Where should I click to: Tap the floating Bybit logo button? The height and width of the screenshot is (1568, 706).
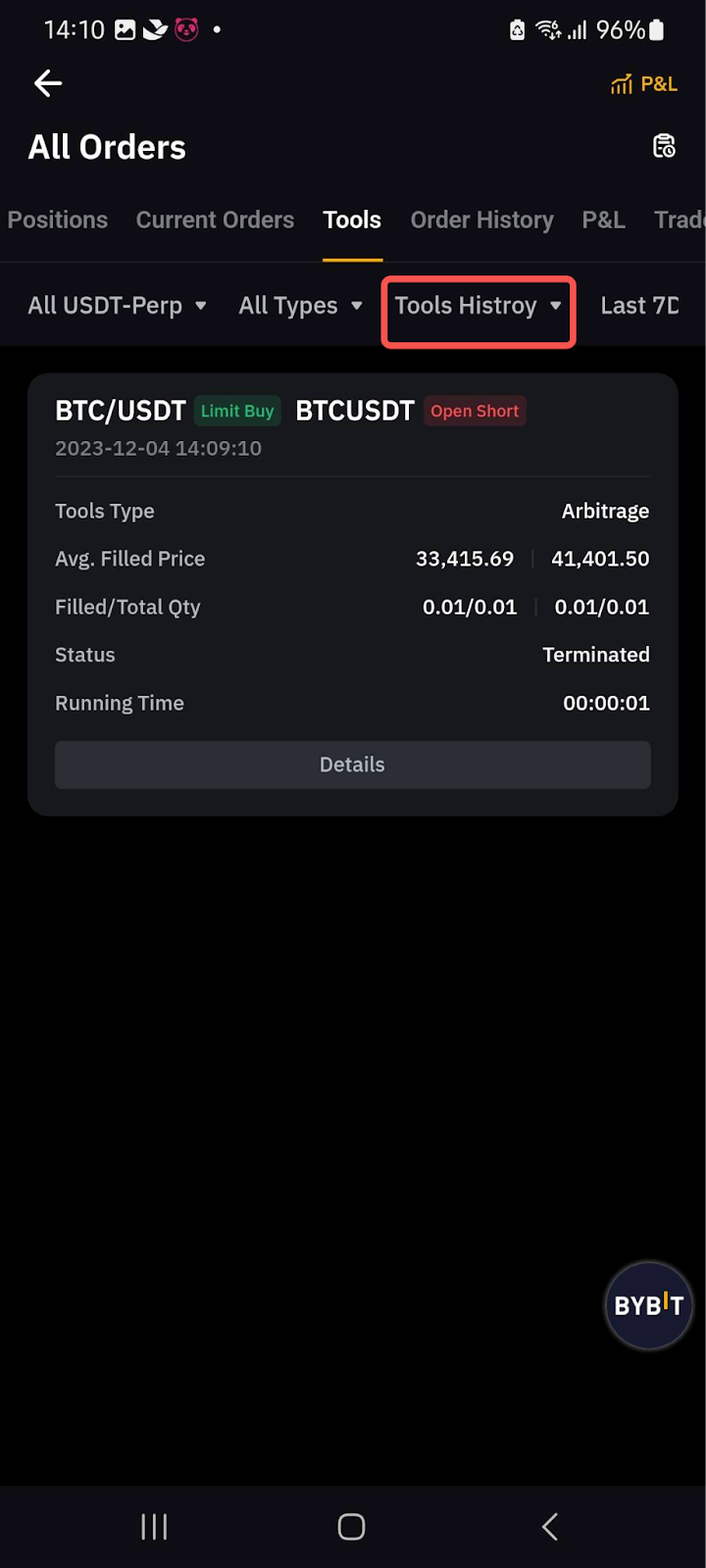click(x=648, y=1305)
